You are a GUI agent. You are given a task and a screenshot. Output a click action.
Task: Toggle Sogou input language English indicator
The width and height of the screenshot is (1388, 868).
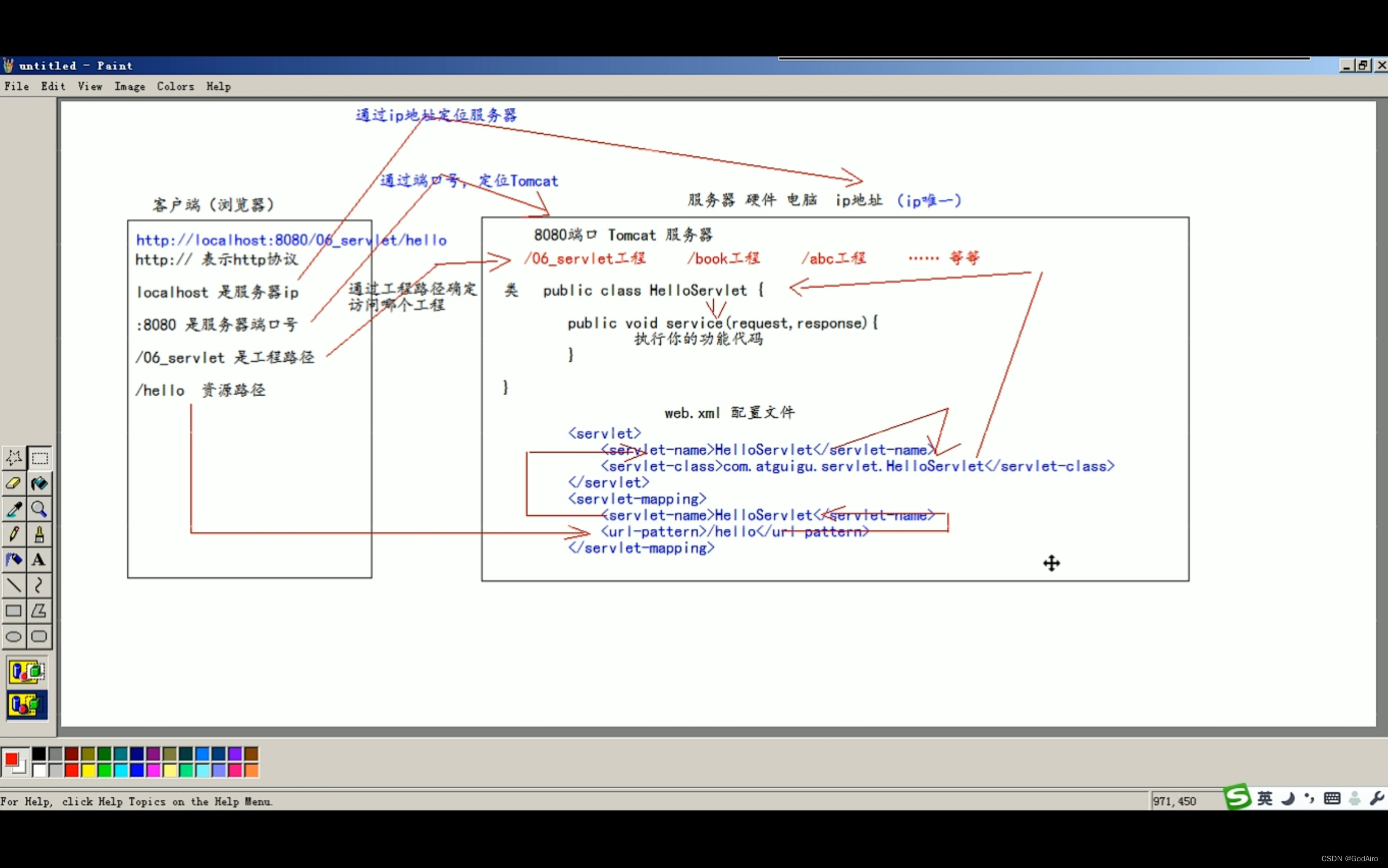[1265, 798]
